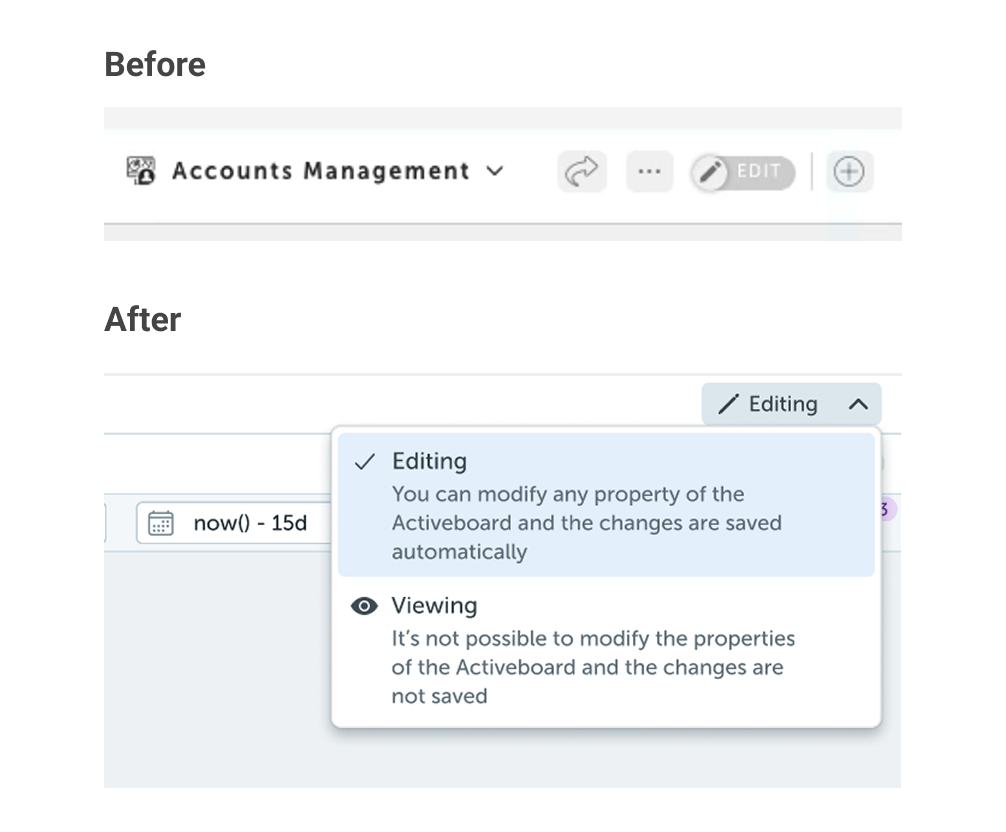Viewport: 1006px width, 832px height.
Task: Open the calendar icon in date field
Action: (161, 523)
